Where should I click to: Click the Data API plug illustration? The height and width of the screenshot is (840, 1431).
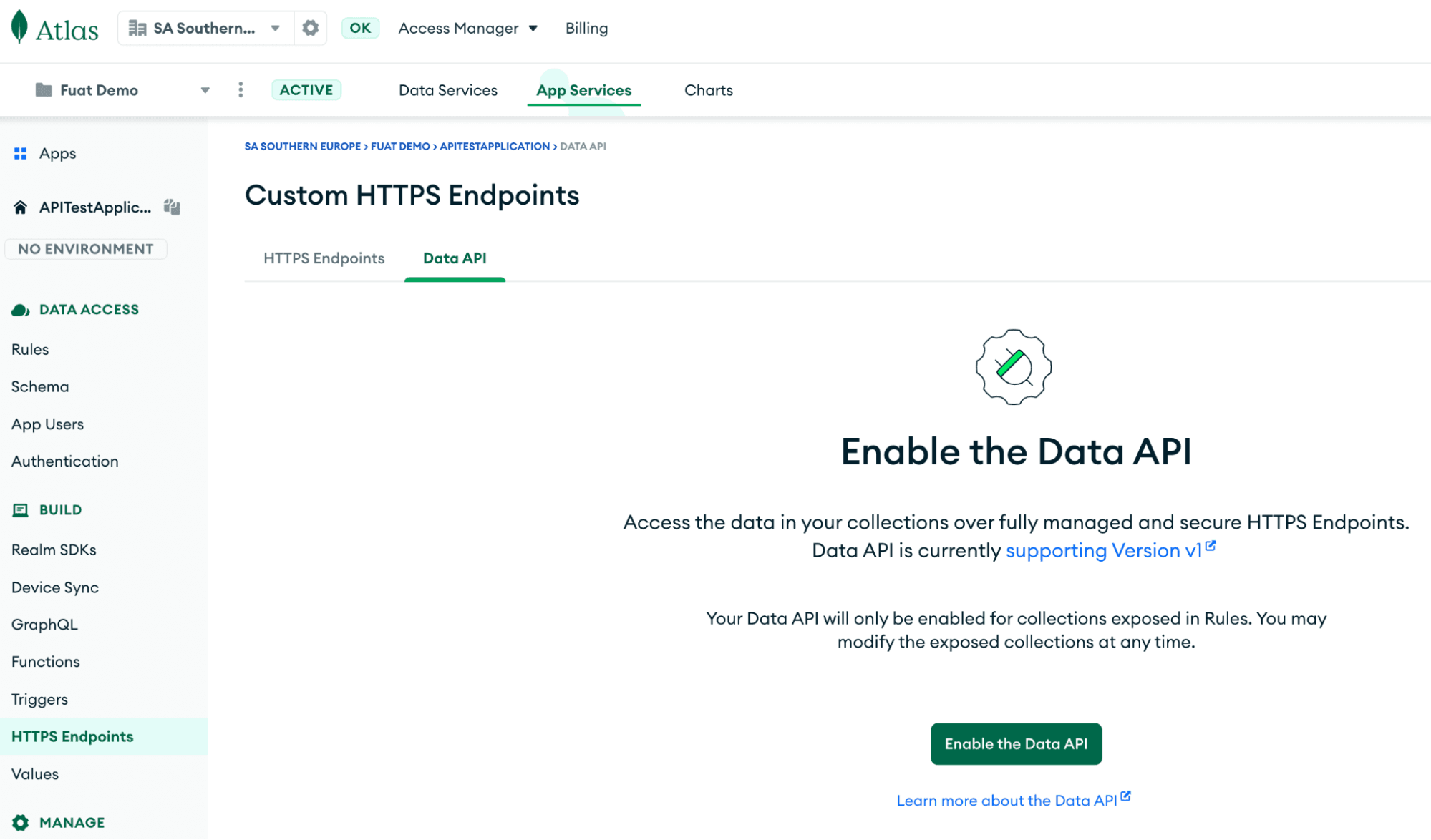pos(1013,367)
